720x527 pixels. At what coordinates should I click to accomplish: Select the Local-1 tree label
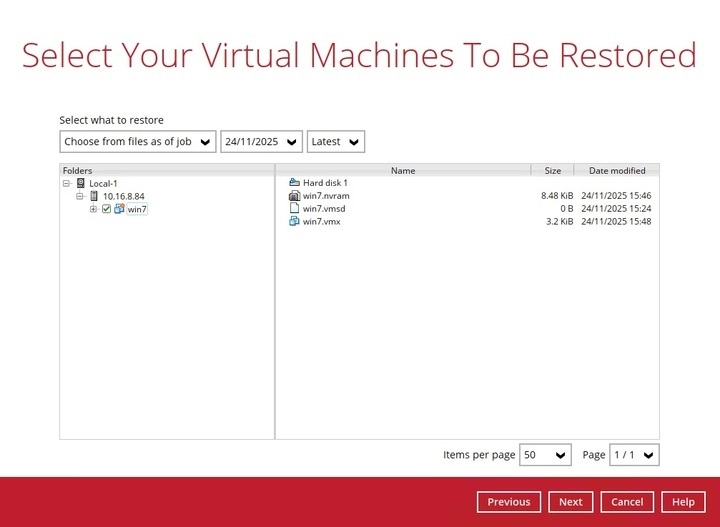point(103,184)
